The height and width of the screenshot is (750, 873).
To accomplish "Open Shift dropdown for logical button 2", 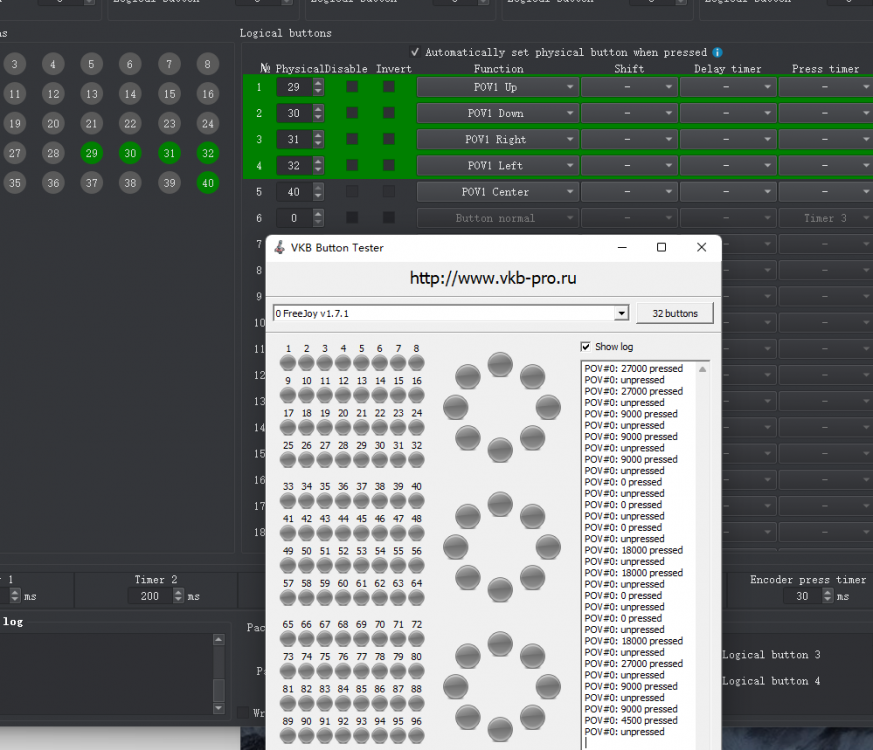I will (628, 114).
